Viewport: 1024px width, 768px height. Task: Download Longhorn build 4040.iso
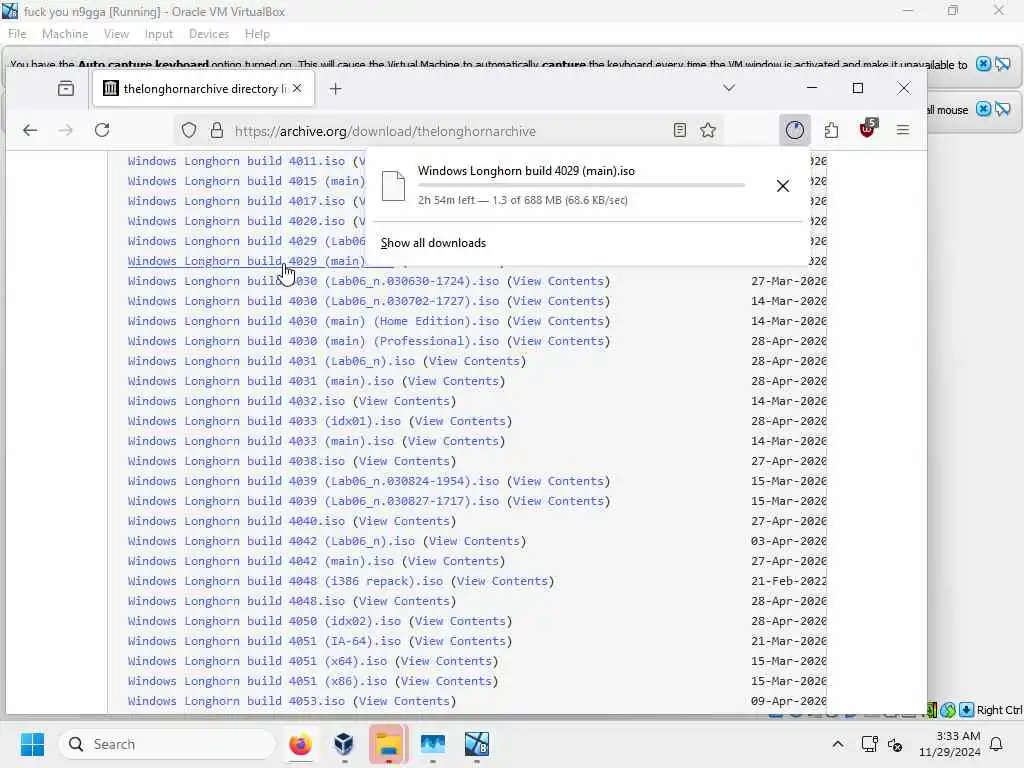coord(236,521)
